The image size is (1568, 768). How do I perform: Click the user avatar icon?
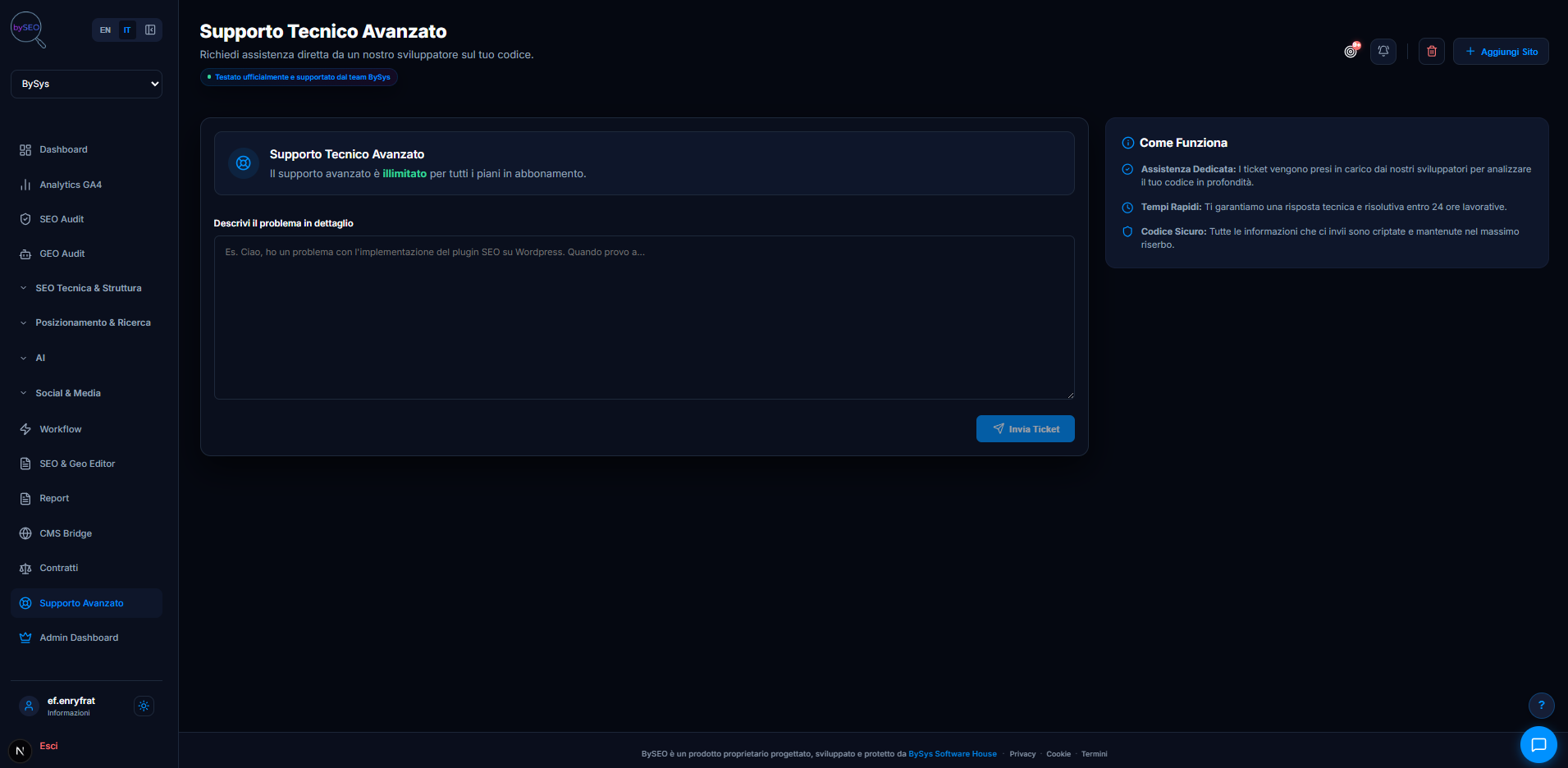click(x=29, y=706)
